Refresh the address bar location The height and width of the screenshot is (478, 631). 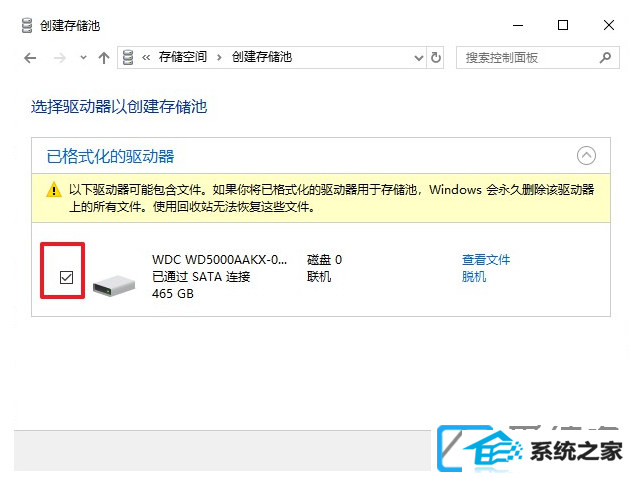pos(435,58)
